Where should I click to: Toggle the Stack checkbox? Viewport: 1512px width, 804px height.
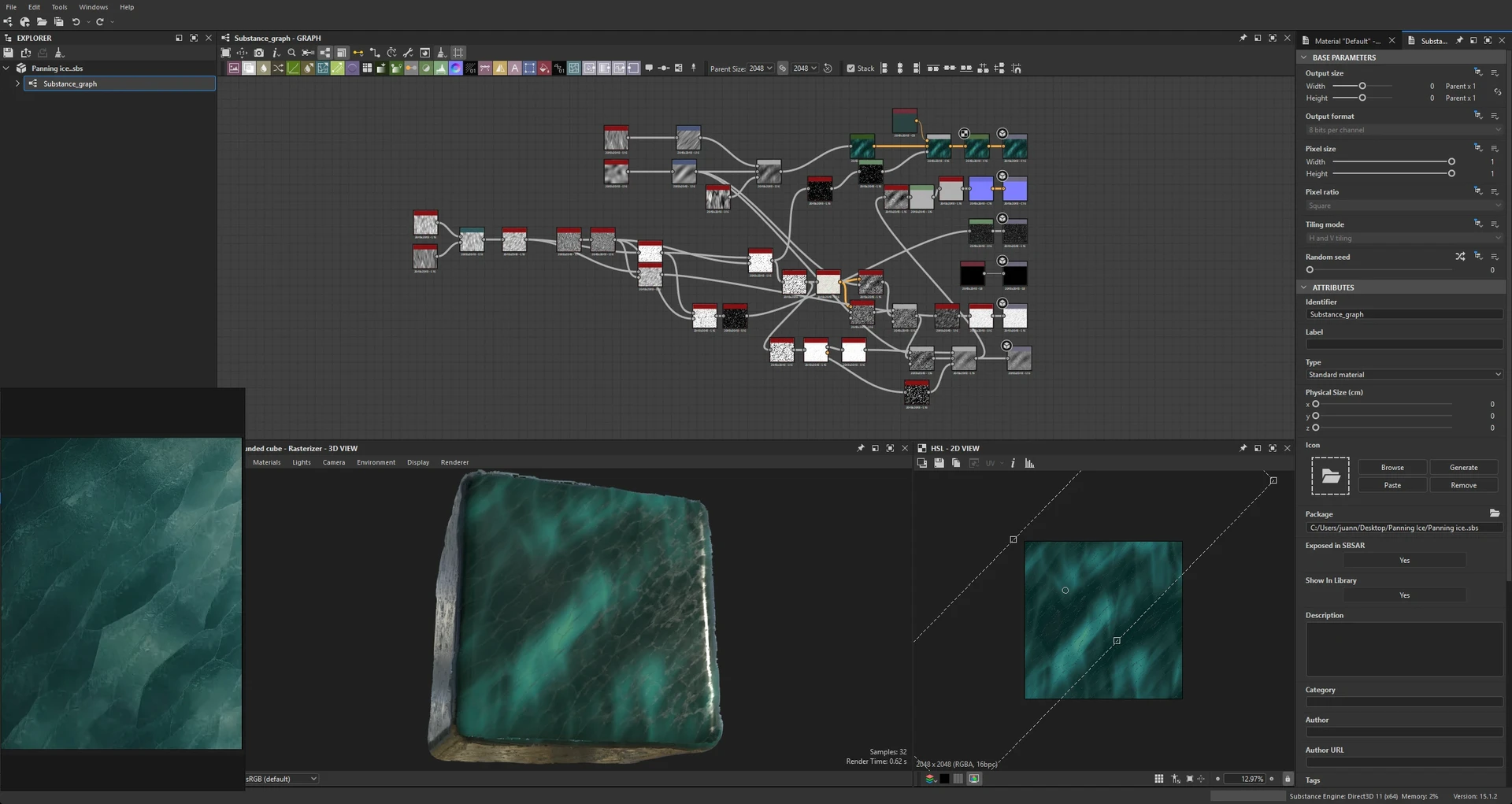(x=850, y=69)
